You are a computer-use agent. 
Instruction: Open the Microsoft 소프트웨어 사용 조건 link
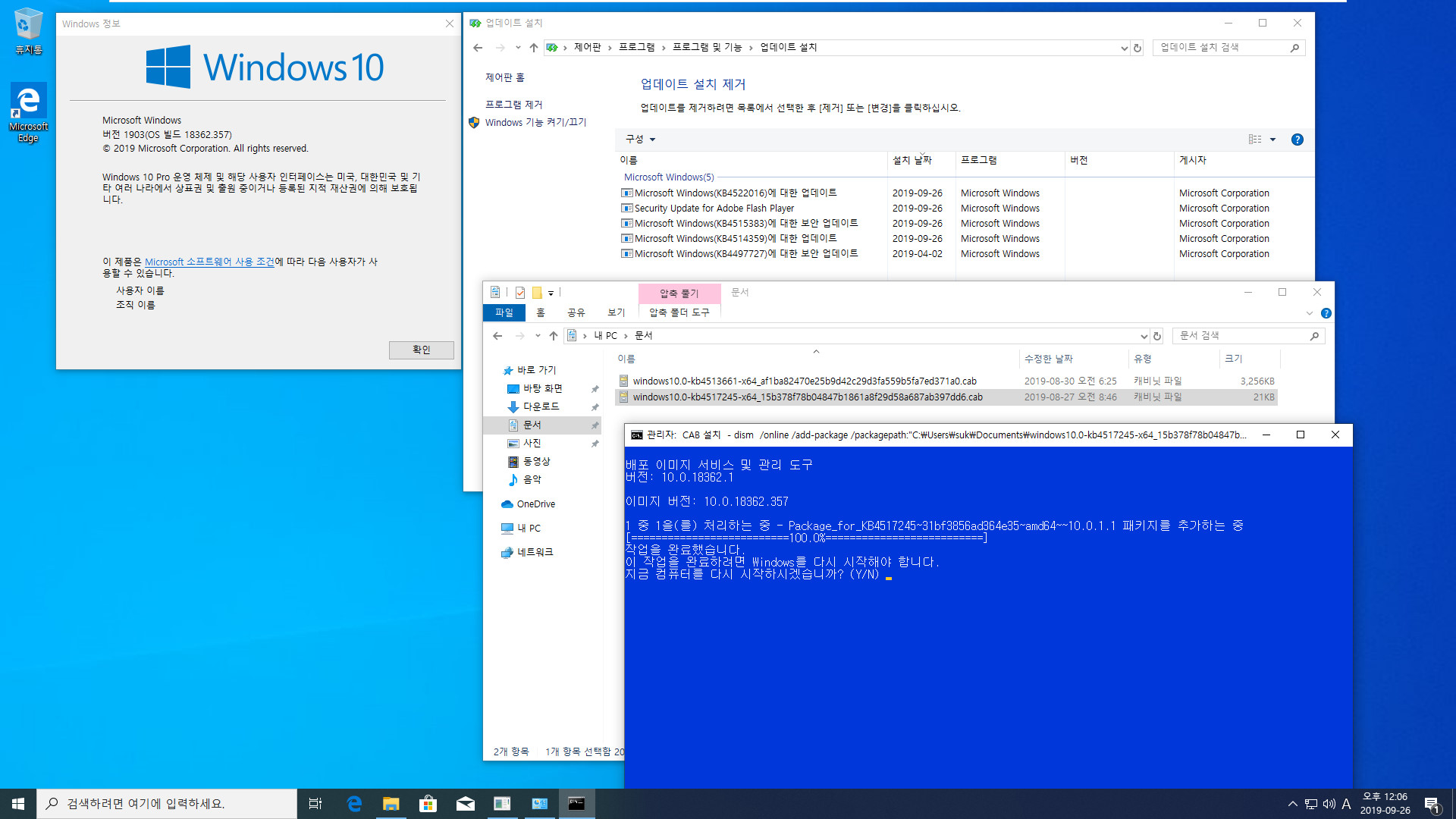pos(209,262)
